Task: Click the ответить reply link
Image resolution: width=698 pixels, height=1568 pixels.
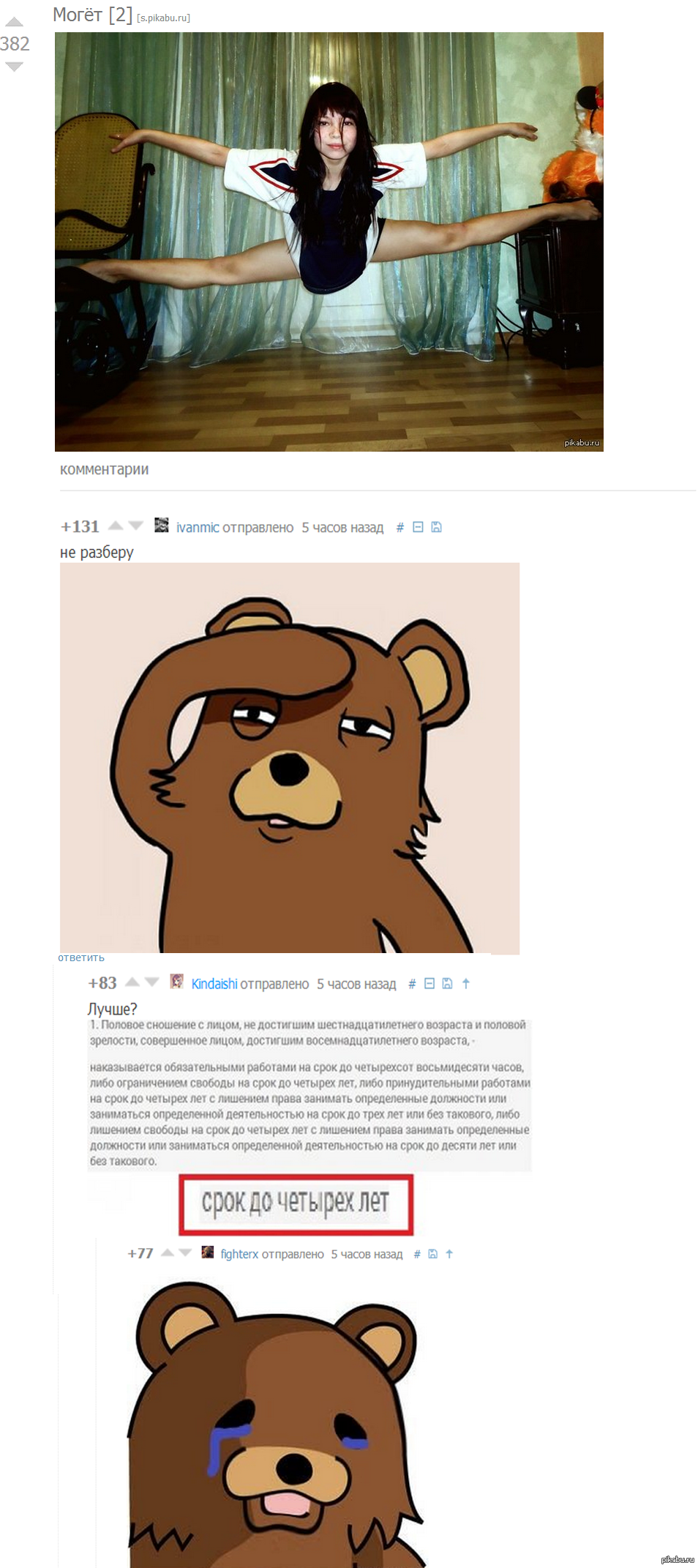Action: point(81,957)
